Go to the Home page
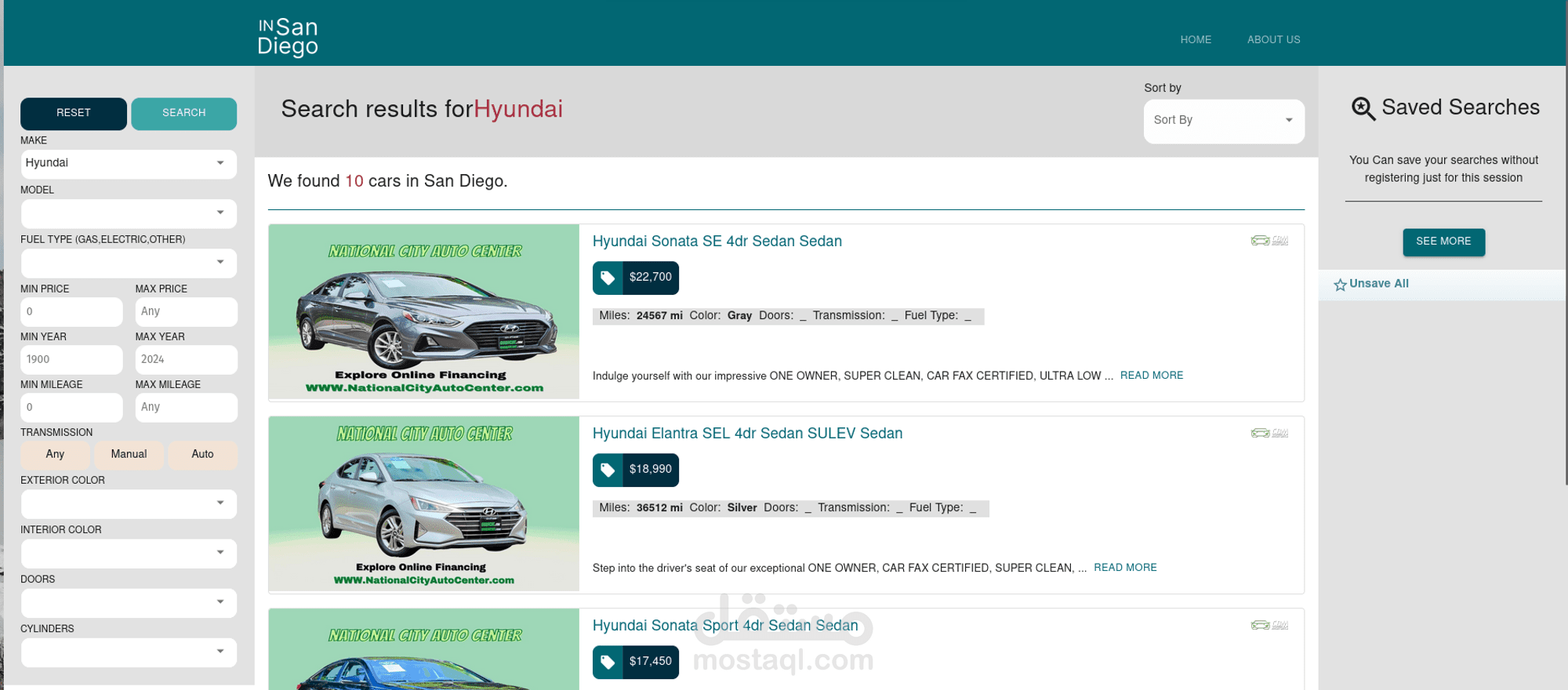Image resolution: width=1568 pixels, height=690 pixels. tap(1196, 40)
